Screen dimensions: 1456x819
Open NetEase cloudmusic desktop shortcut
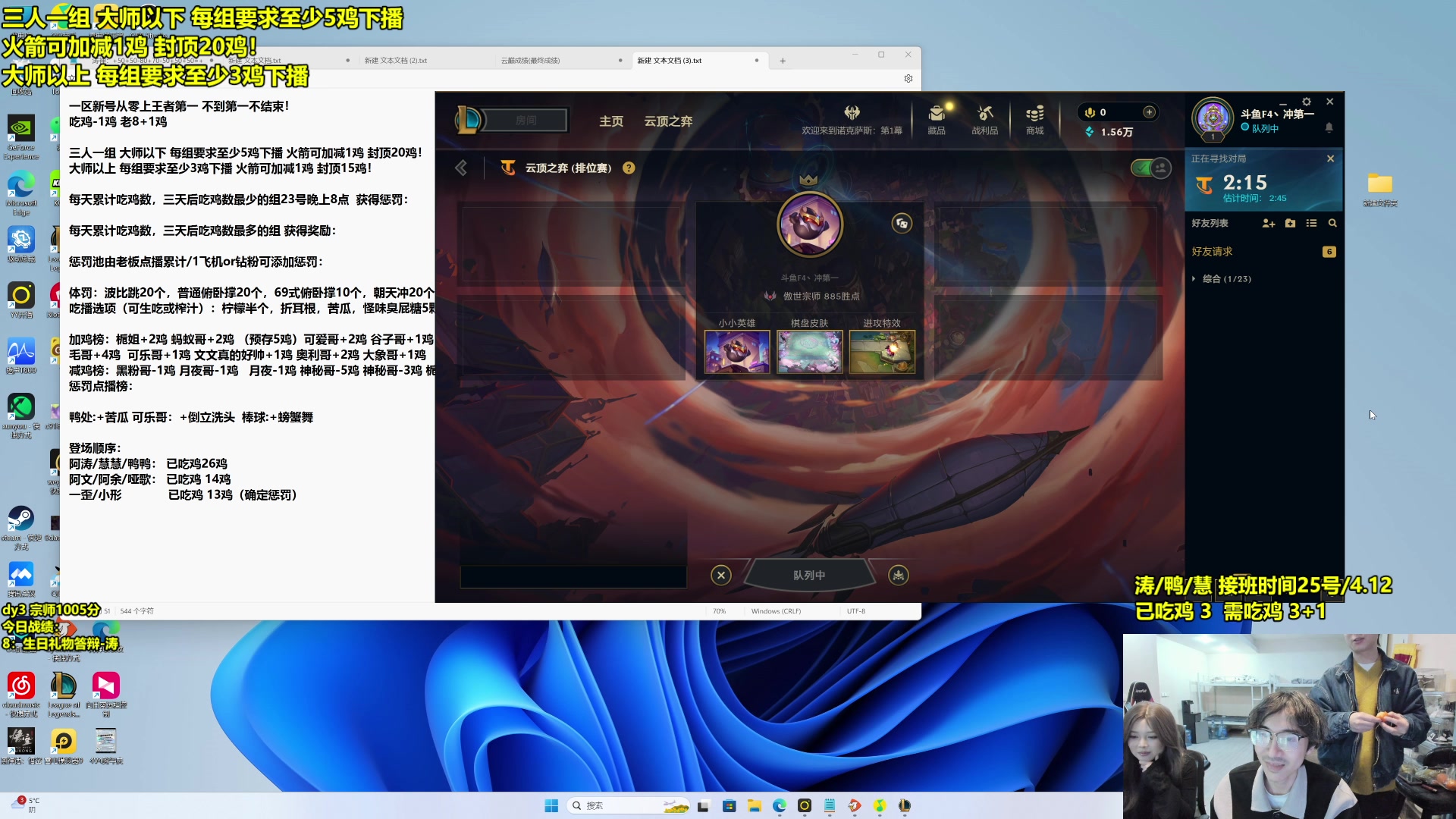click(x=20, y=695)
